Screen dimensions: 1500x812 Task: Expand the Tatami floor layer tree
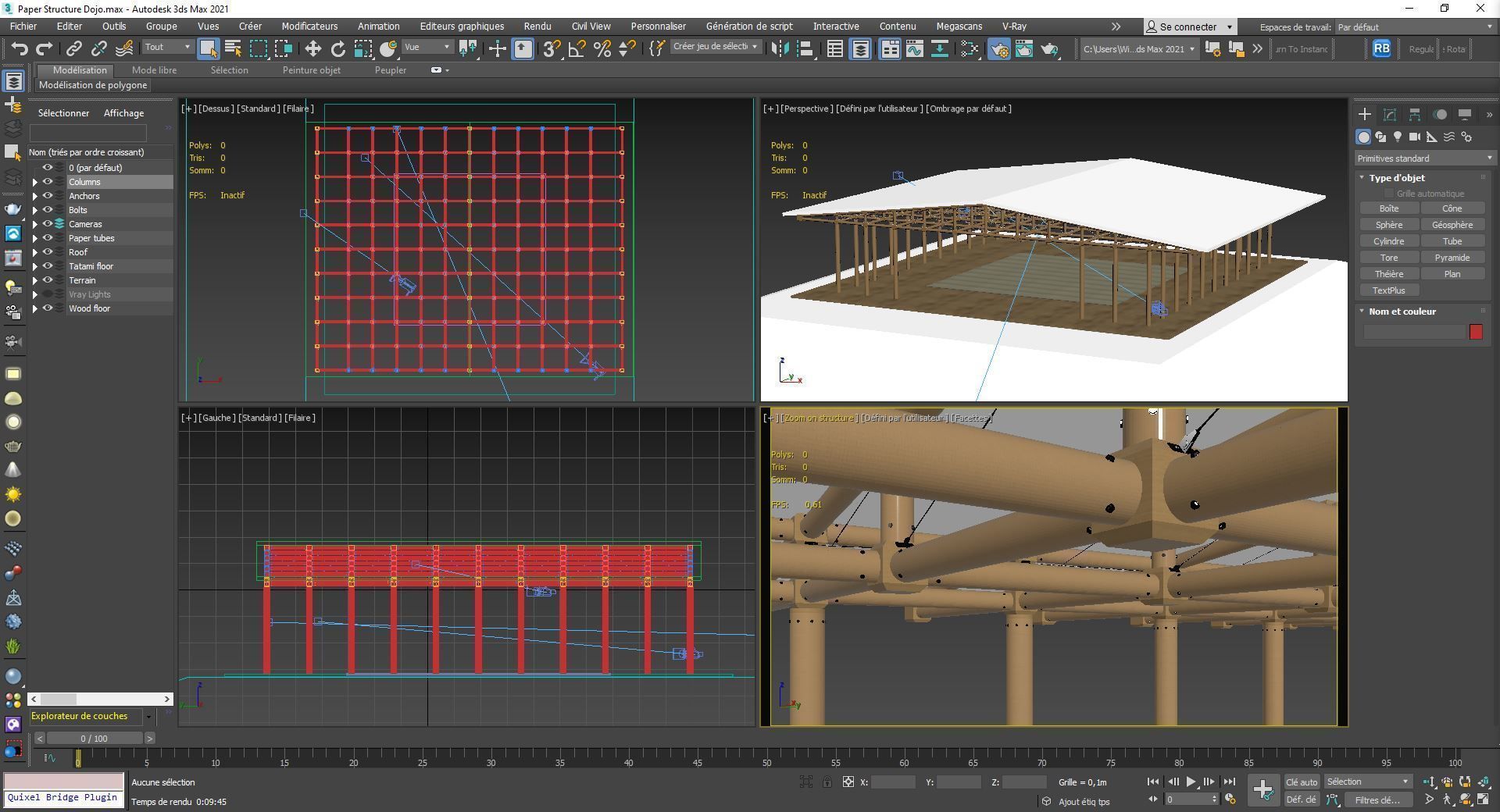coord(34,266)
